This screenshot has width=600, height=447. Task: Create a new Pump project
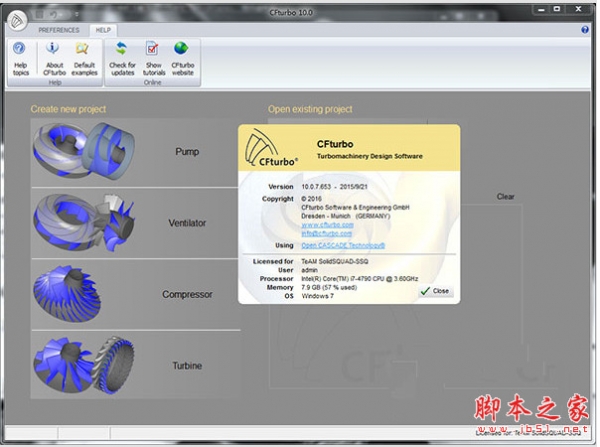tap(135, 152)
